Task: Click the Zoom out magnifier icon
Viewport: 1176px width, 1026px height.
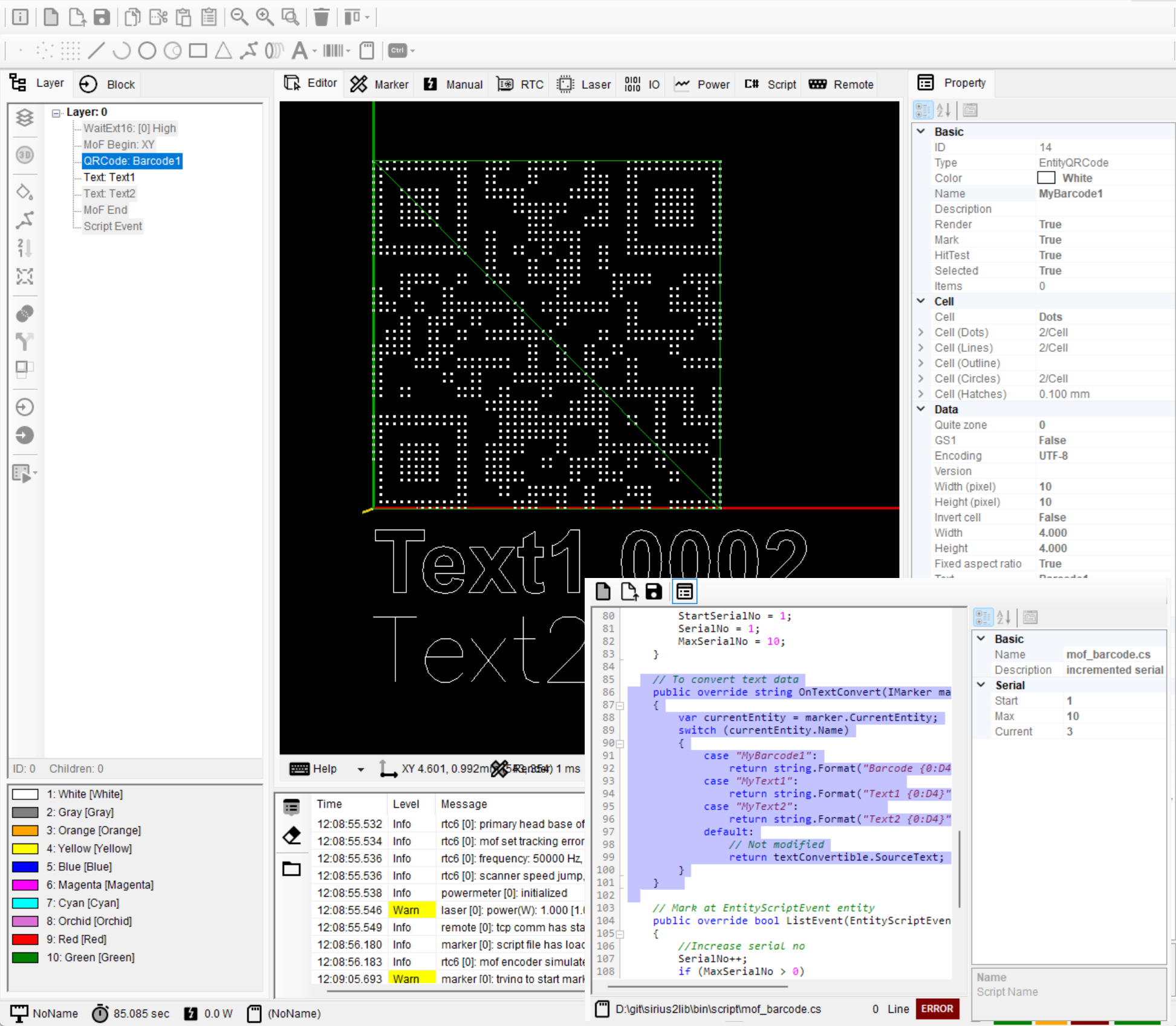Action: point(239,17)
